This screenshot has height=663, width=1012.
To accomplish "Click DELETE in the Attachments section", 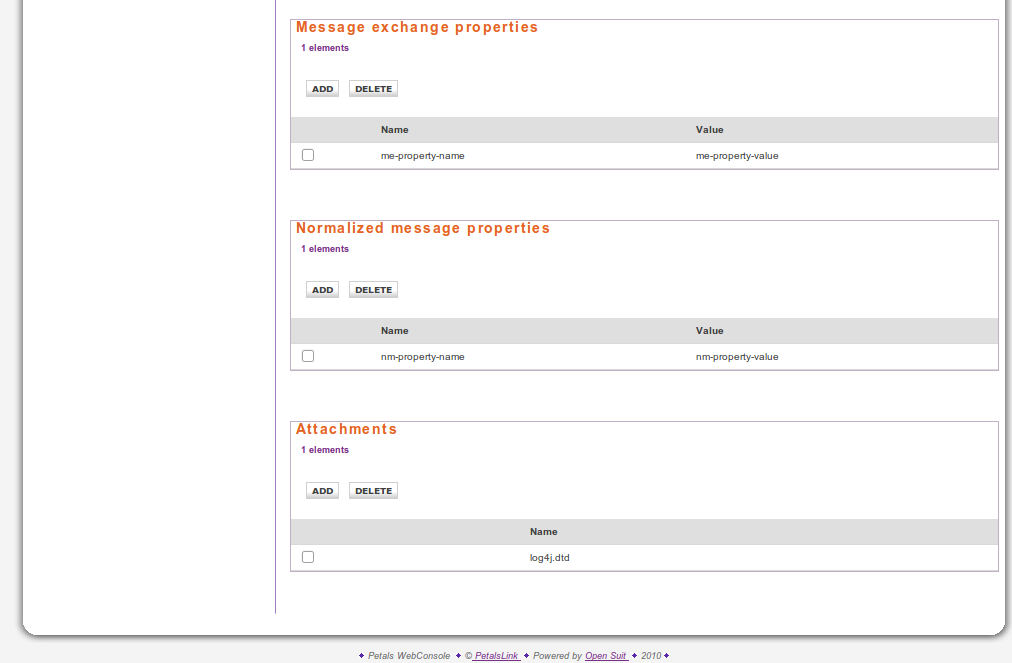I will pos(373,491).
